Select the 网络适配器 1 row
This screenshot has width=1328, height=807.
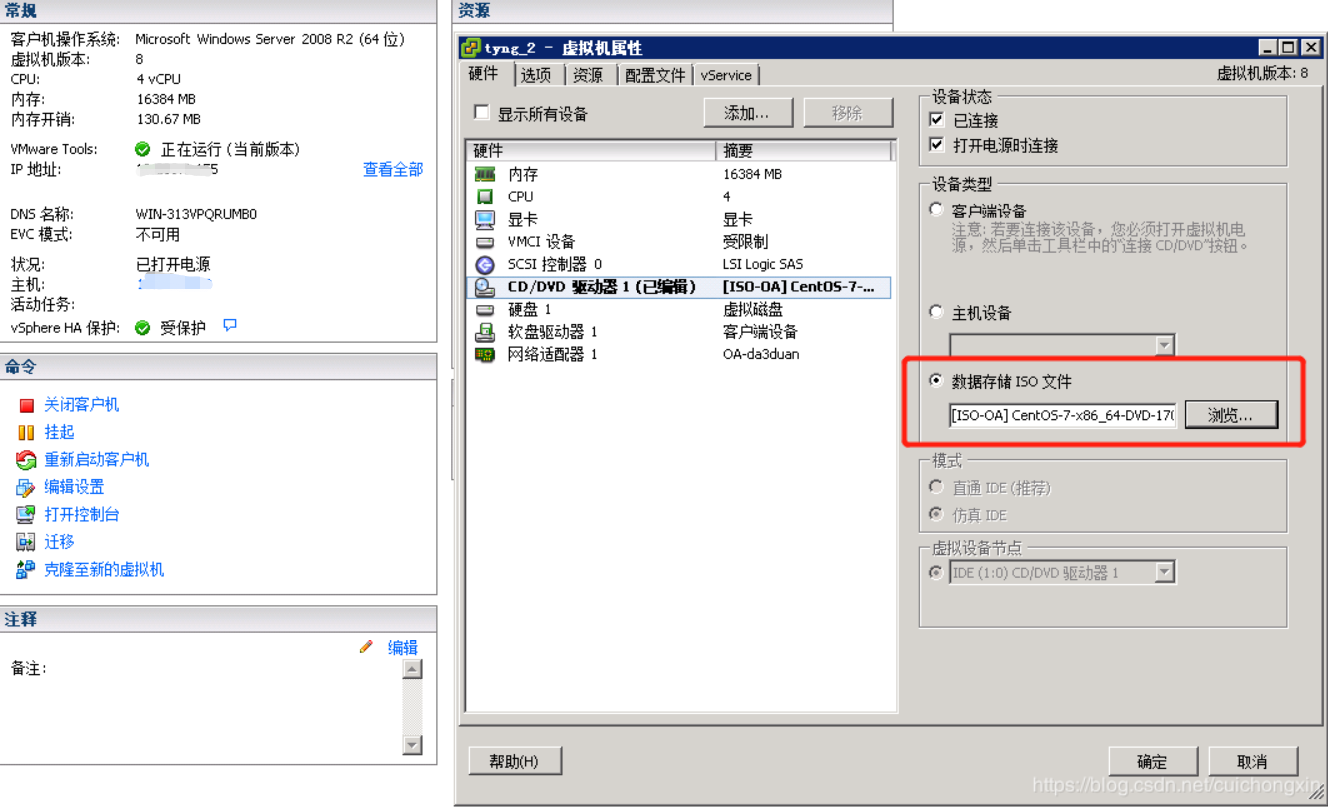678,354
